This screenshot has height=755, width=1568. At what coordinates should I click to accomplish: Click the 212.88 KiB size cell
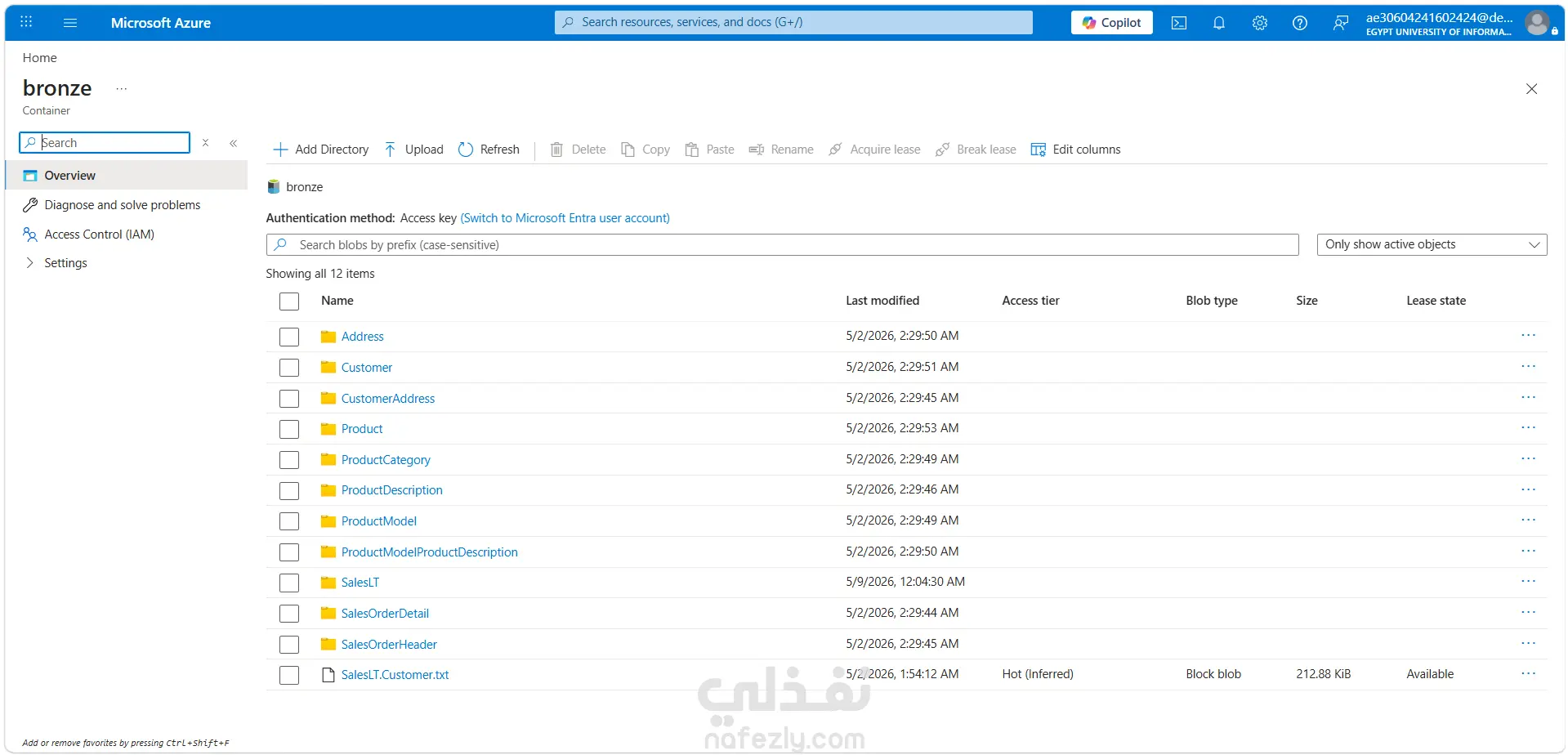coord(1324,674)
